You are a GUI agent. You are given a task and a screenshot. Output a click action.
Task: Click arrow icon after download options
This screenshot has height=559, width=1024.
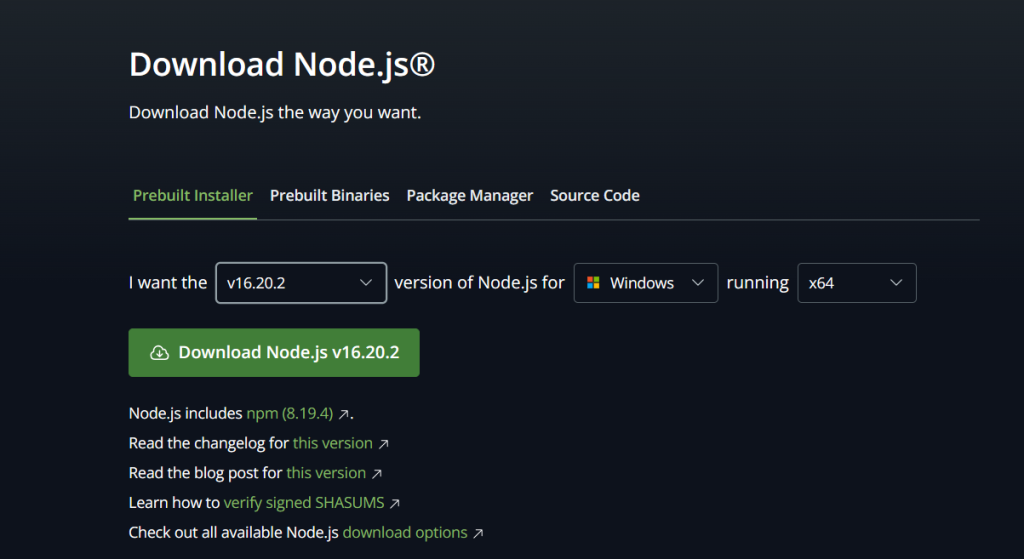pyautogui.click(x=478, y=533)
